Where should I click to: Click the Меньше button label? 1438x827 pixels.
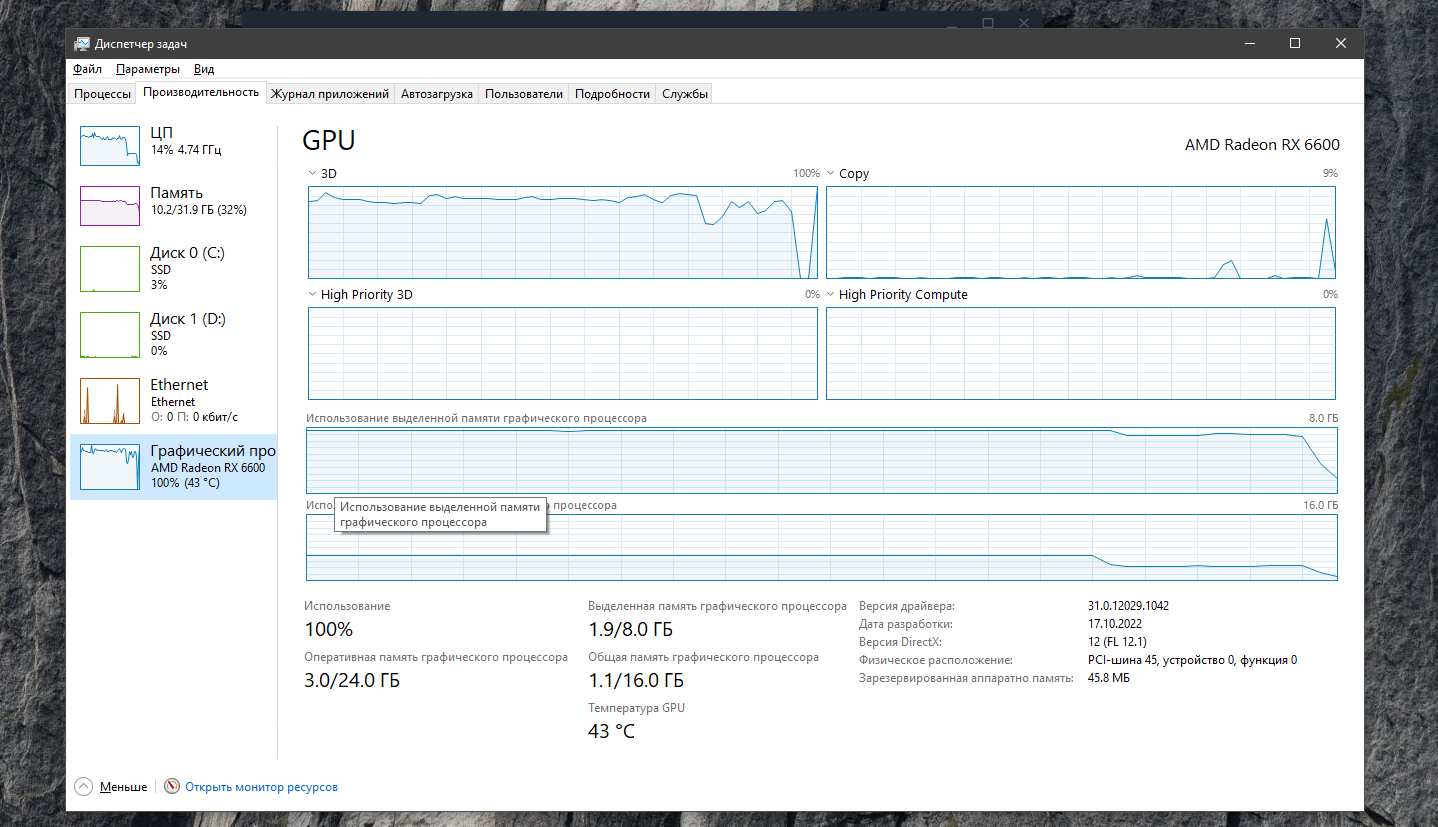pyautogui.click(x=124, y=787)
